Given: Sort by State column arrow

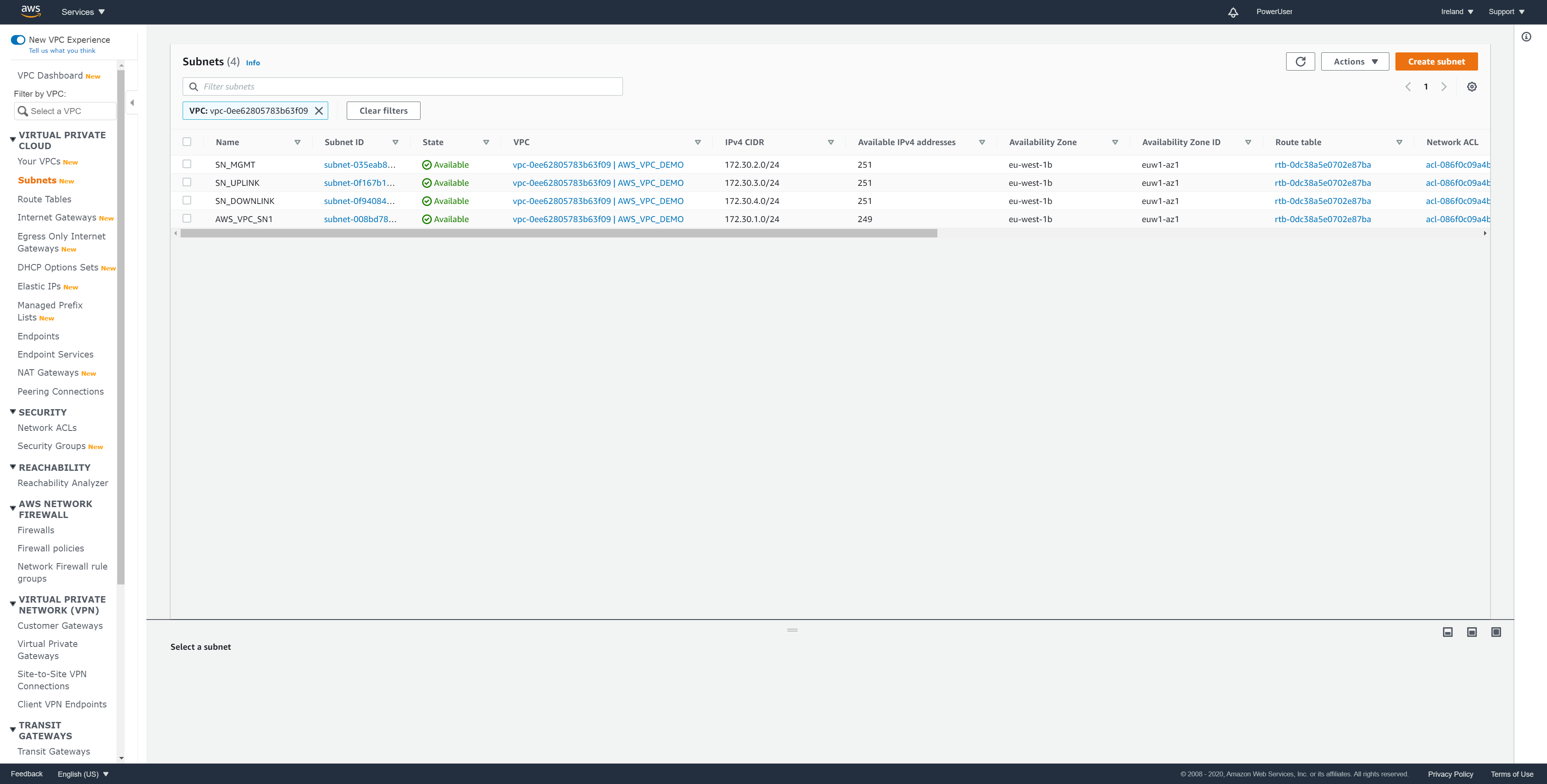Looking at the screenshot, I should [x=486, y=142].
